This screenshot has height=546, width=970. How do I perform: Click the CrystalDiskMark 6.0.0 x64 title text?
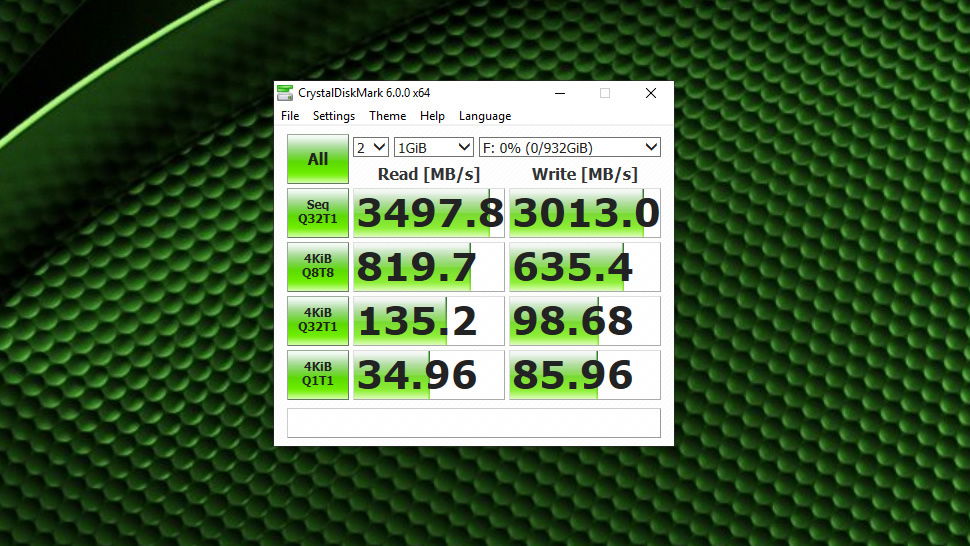(x=364, y=93)
